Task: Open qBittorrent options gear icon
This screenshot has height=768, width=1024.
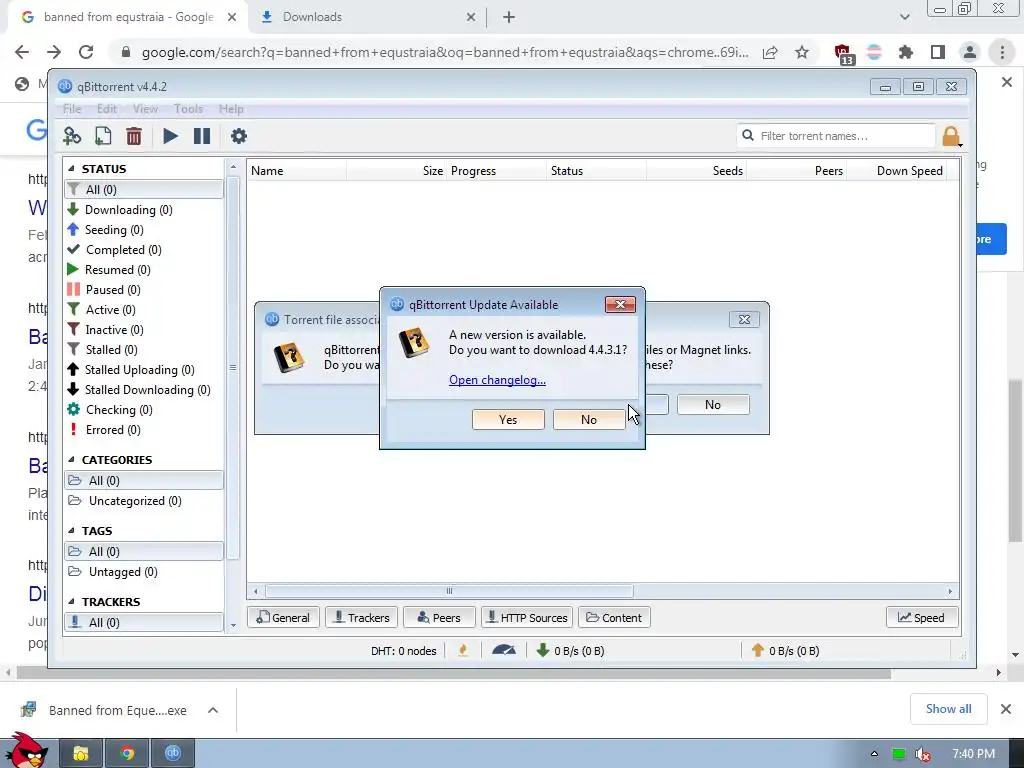Action: point(239,136)
